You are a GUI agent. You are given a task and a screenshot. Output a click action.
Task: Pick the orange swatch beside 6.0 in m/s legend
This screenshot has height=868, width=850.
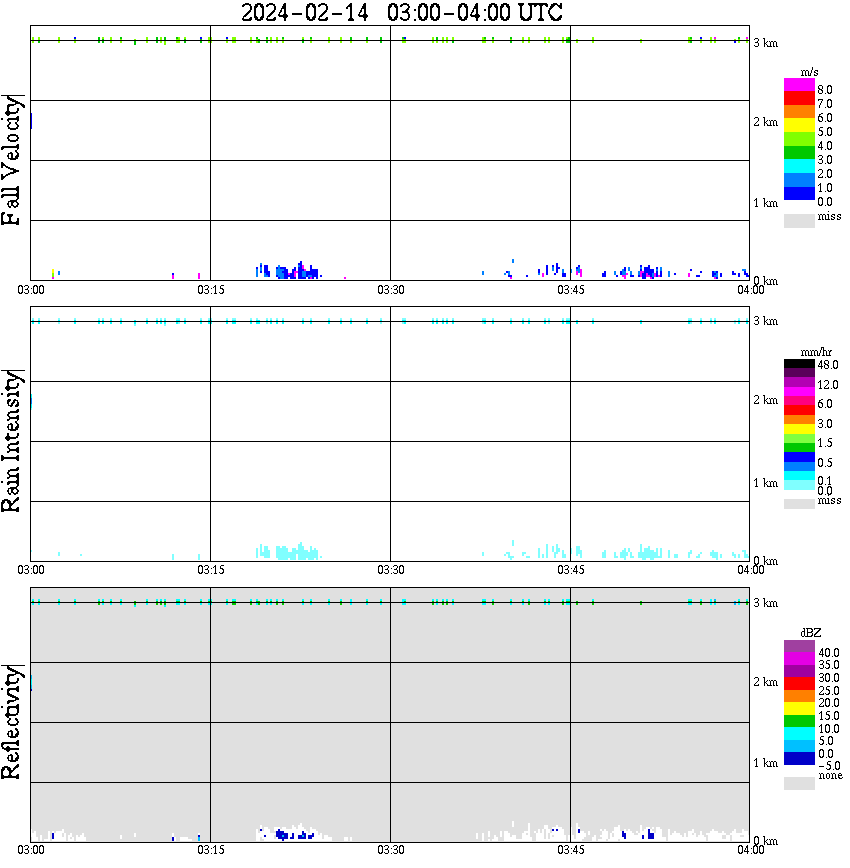(799, 112)
